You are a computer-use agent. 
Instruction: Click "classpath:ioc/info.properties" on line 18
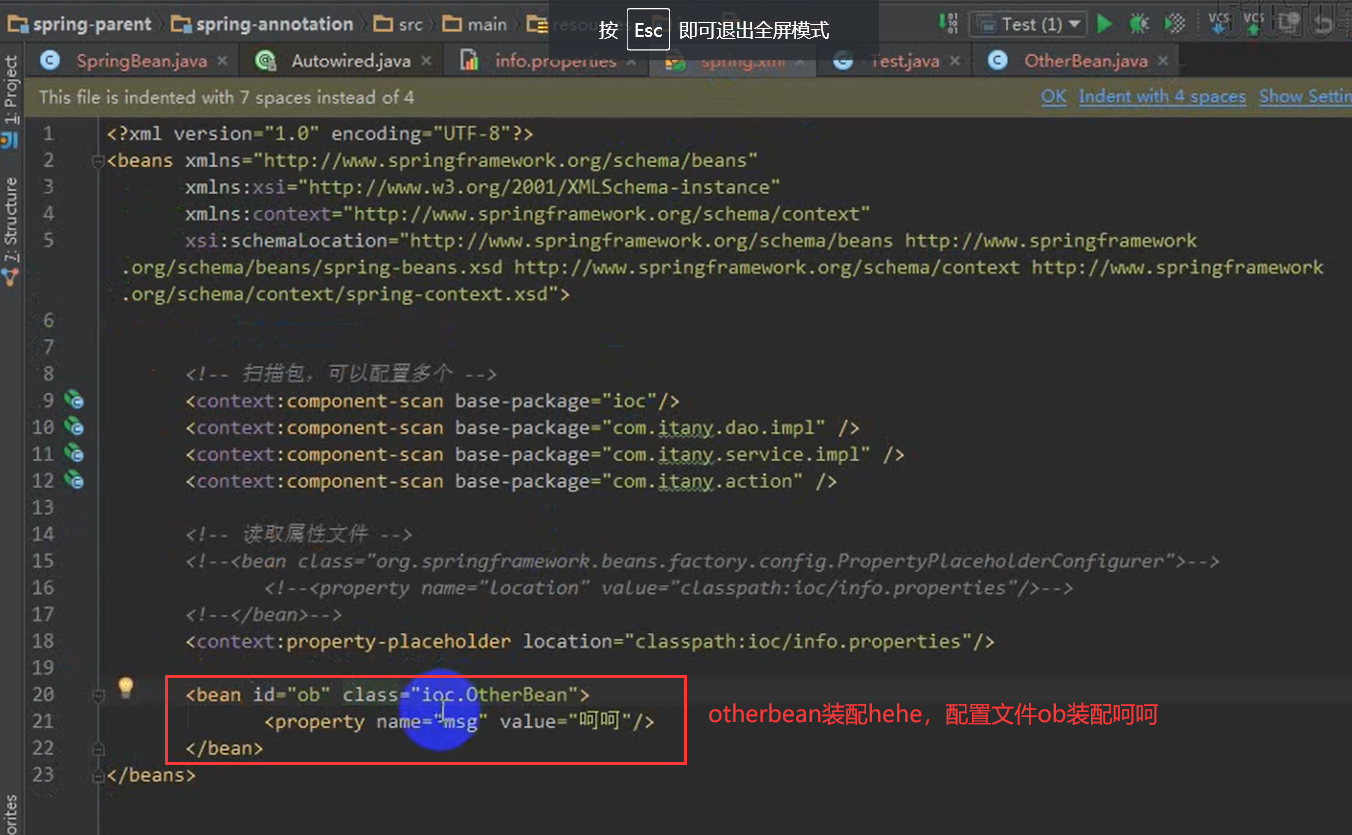[799, 641]
